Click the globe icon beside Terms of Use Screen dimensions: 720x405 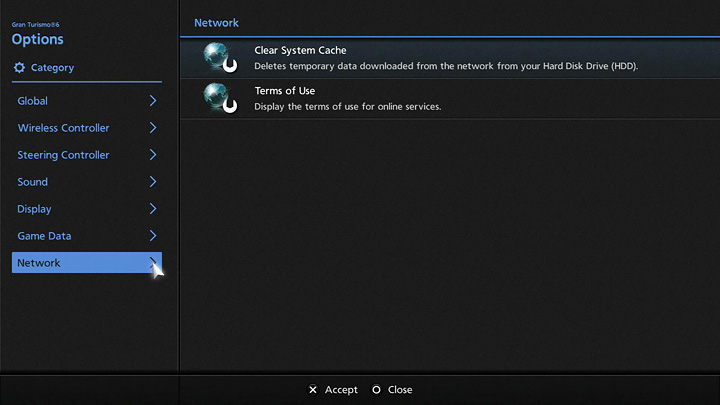(219, 98)
